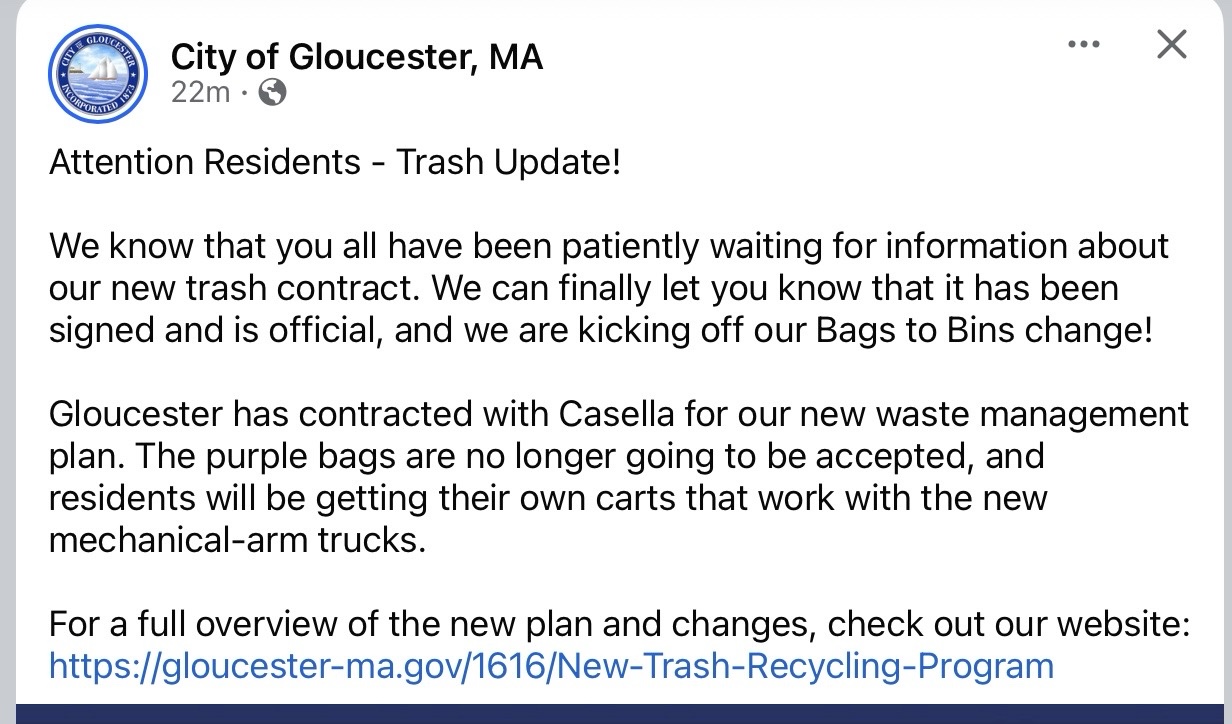
Task: Click the globe public audience icon
Action: click(271, 92)
